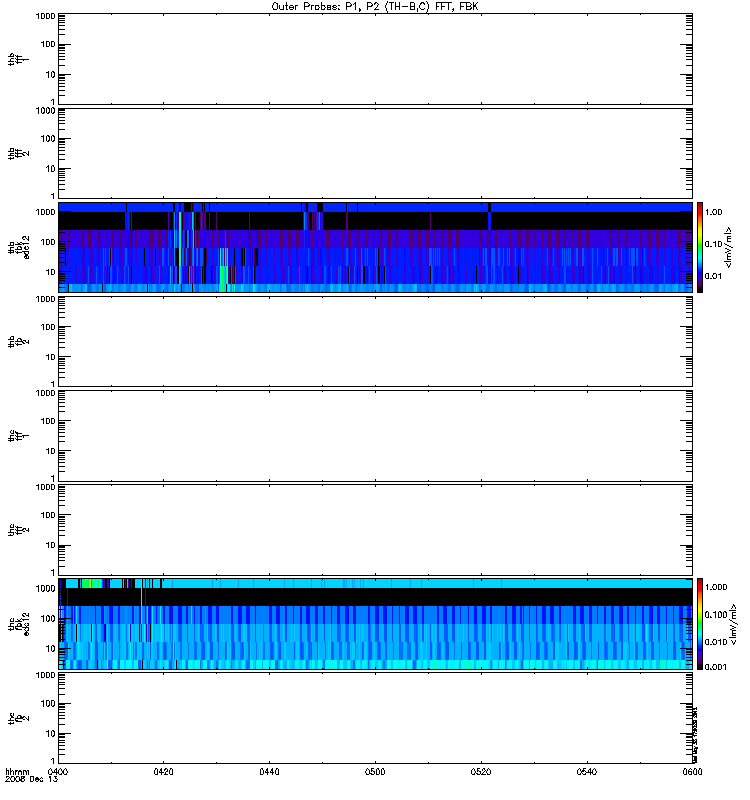Click the "0.01" value on the thb color bar
750x800 pixels.
pos(714,276)
